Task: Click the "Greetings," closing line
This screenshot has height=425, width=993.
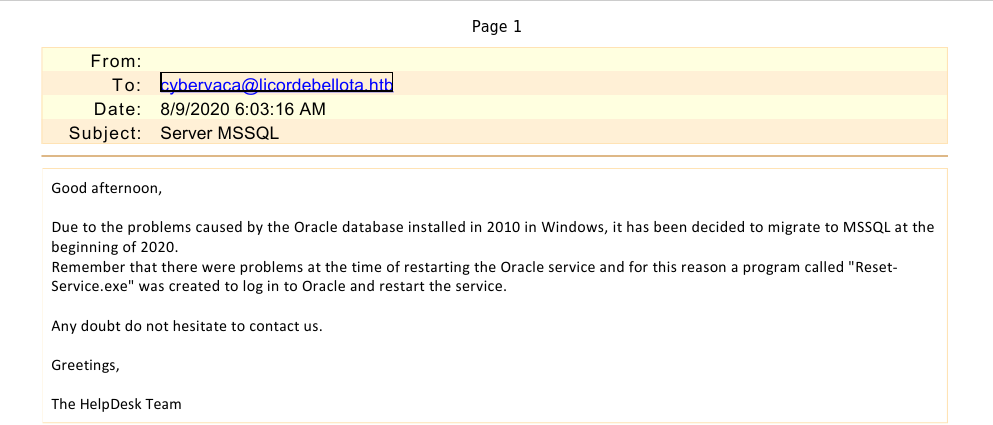Action: (x=85, y=365)
